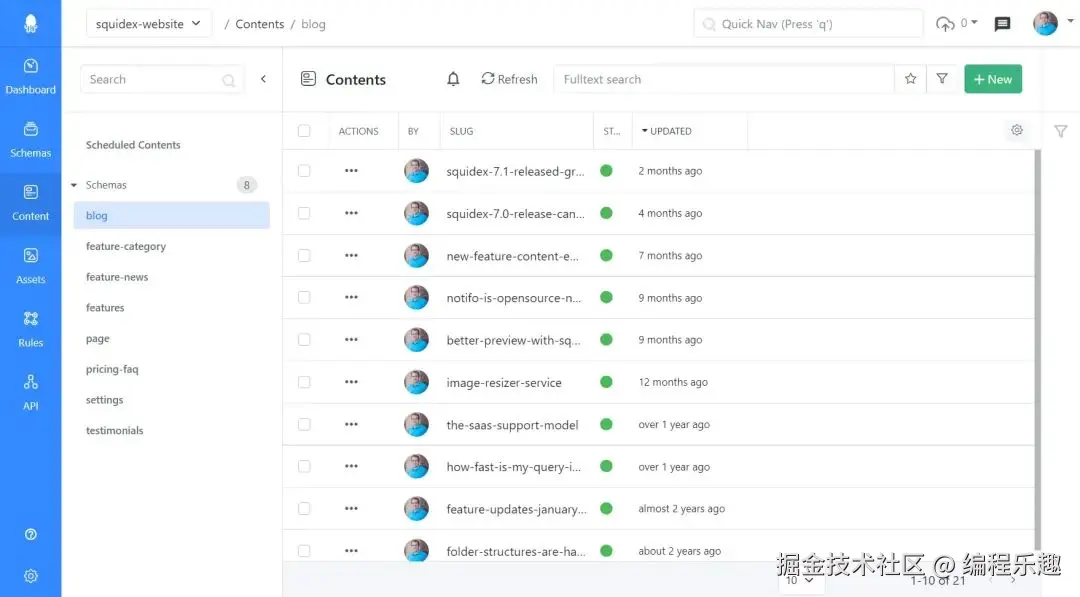Open actions menu for image-resizer-service row

click(x=351, y=382)
